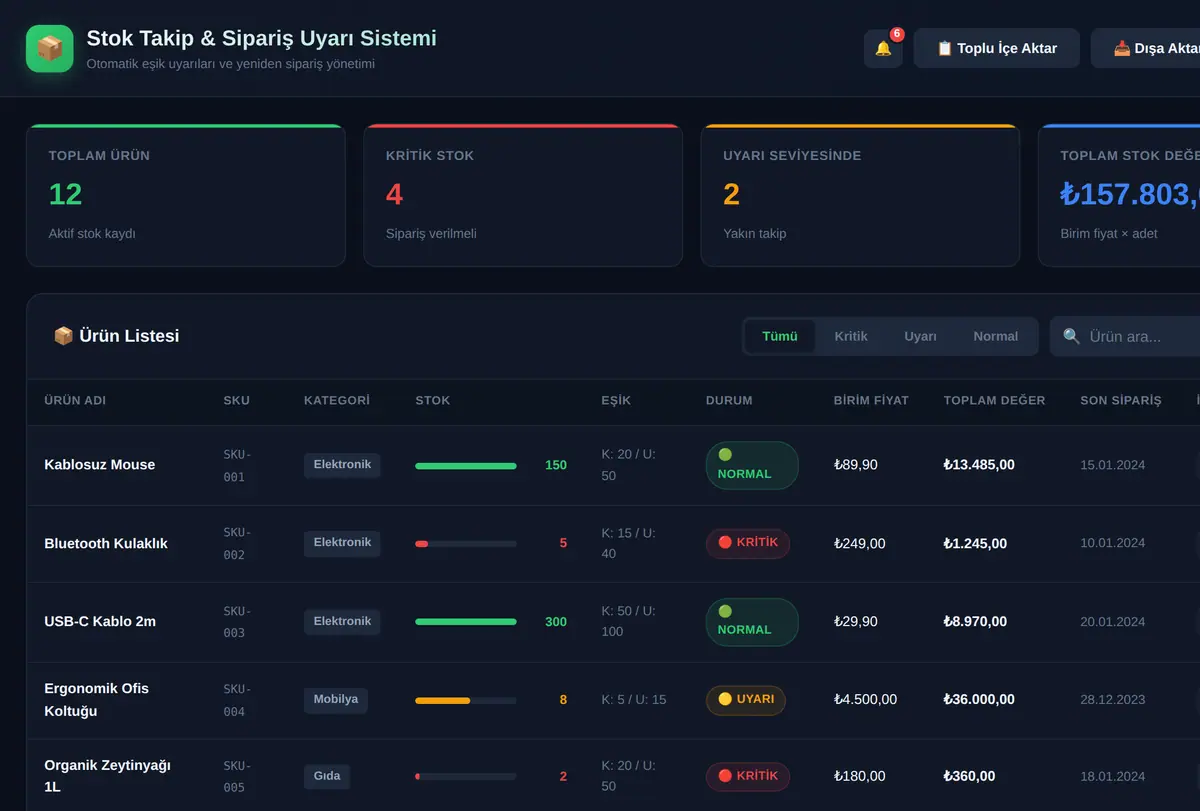Select the Ergonomik Ofis Koltuğu product name
The width and height of the screenshot is (1200, 811).
[97, 700]
